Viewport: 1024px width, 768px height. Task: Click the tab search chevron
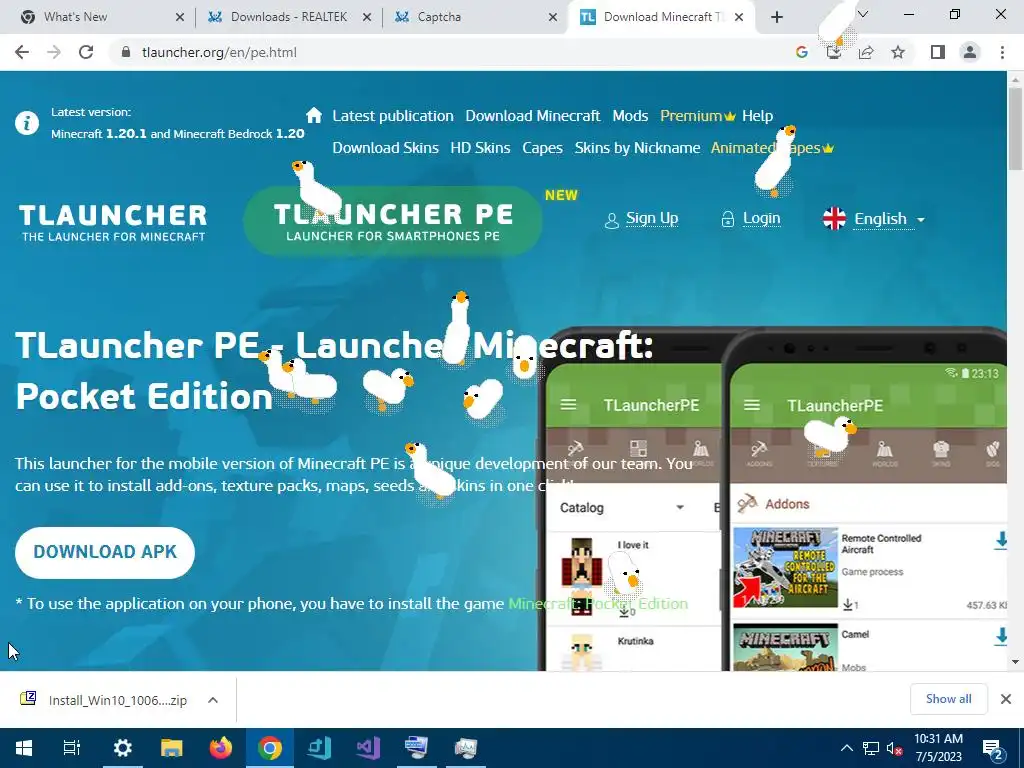pos(863,14)
